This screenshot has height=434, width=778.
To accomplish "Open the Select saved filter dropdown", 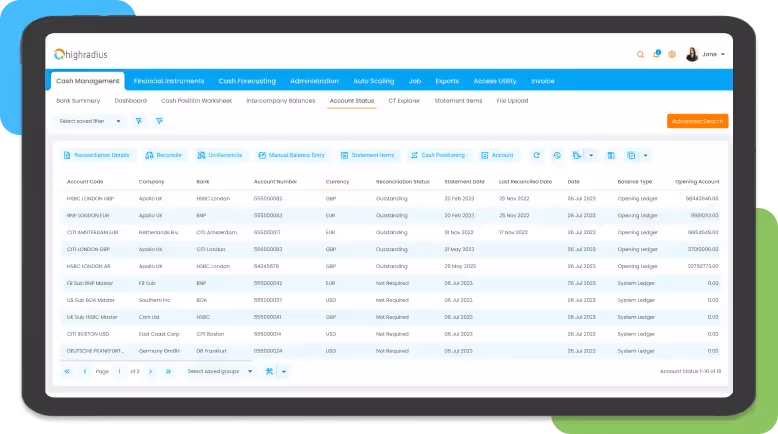I will pyautogui.click(x=90, y=121).
